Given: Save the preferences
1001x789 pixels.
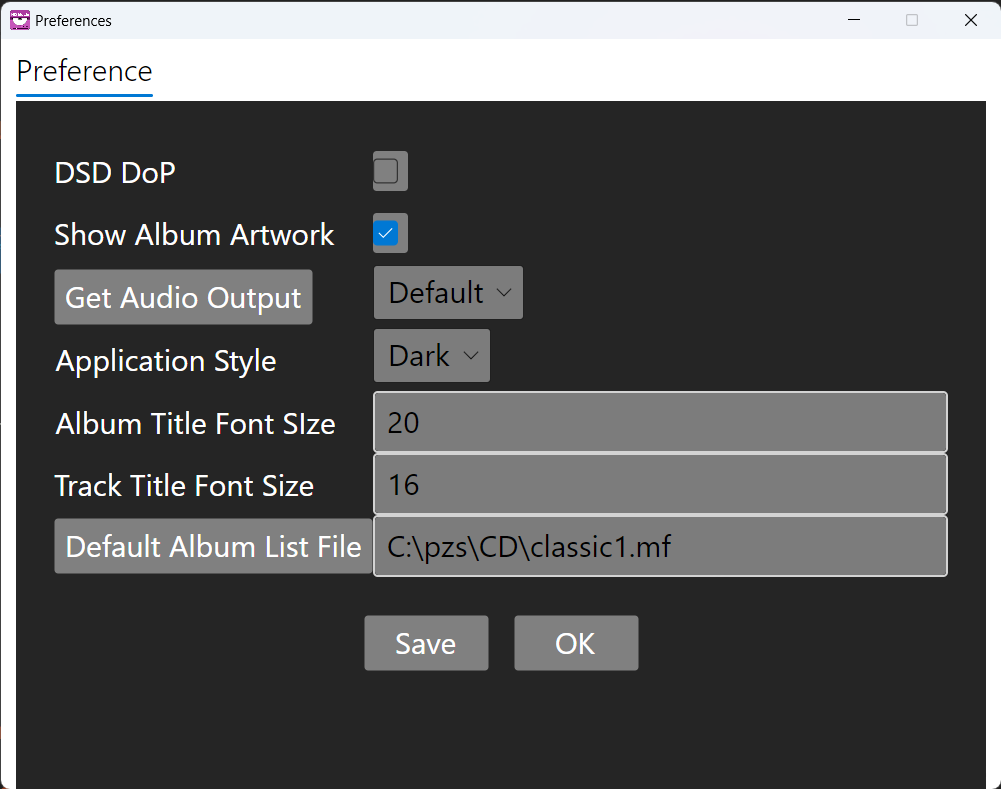Looking at the screenshot, I should click(x=426, y=643).
